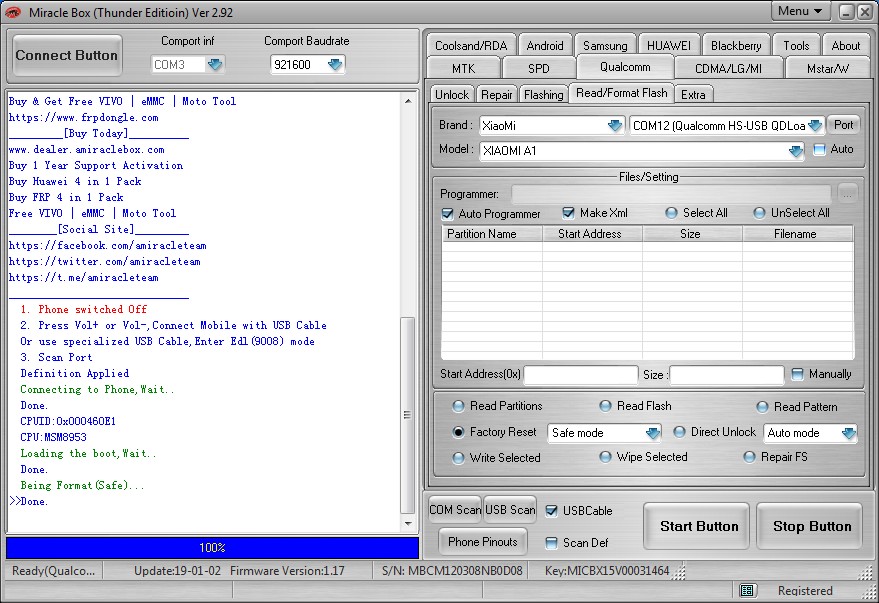Uncheck the Make Xml checkbox
879x603 pixels.
click(568, 213)
